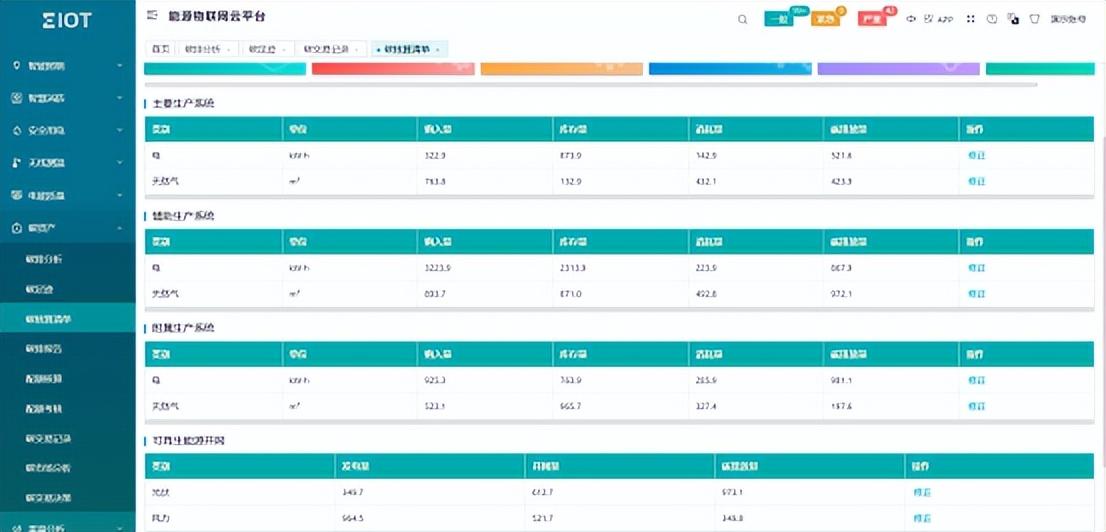Expand the third sidebar menu with droplet icon
This screenshot has width=1106, height=532.
(67, 130)
